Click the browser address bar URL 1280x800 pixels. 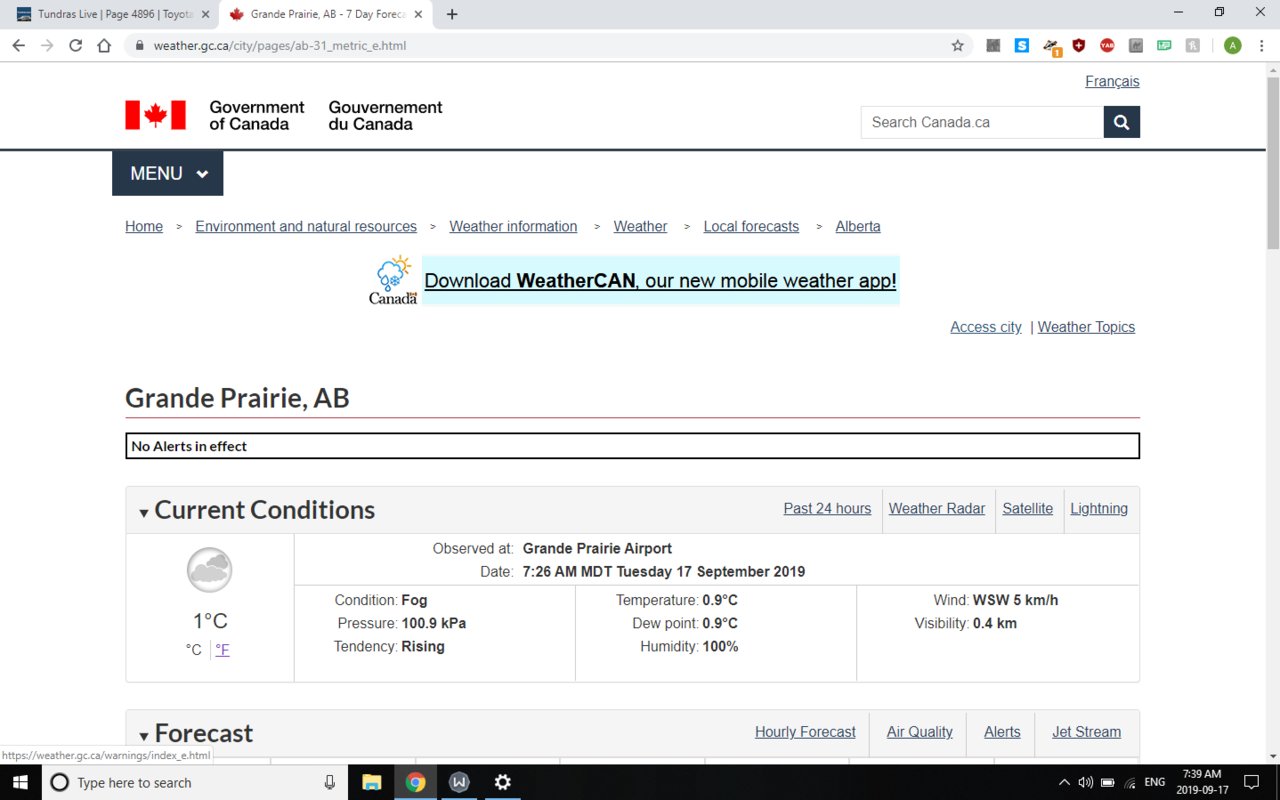click(280, 45)
